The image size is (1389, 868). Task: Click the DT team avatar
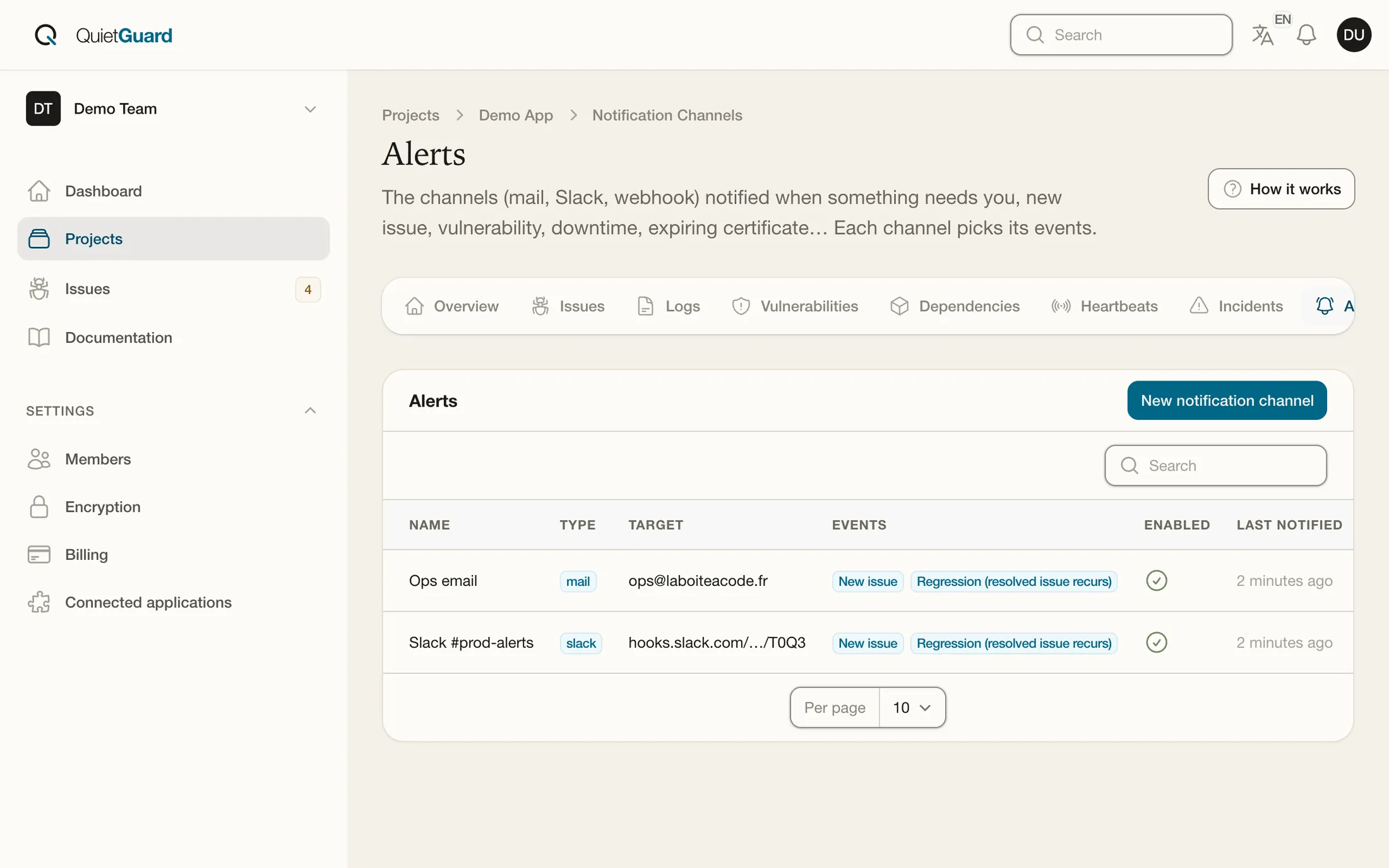coord(43,109)
